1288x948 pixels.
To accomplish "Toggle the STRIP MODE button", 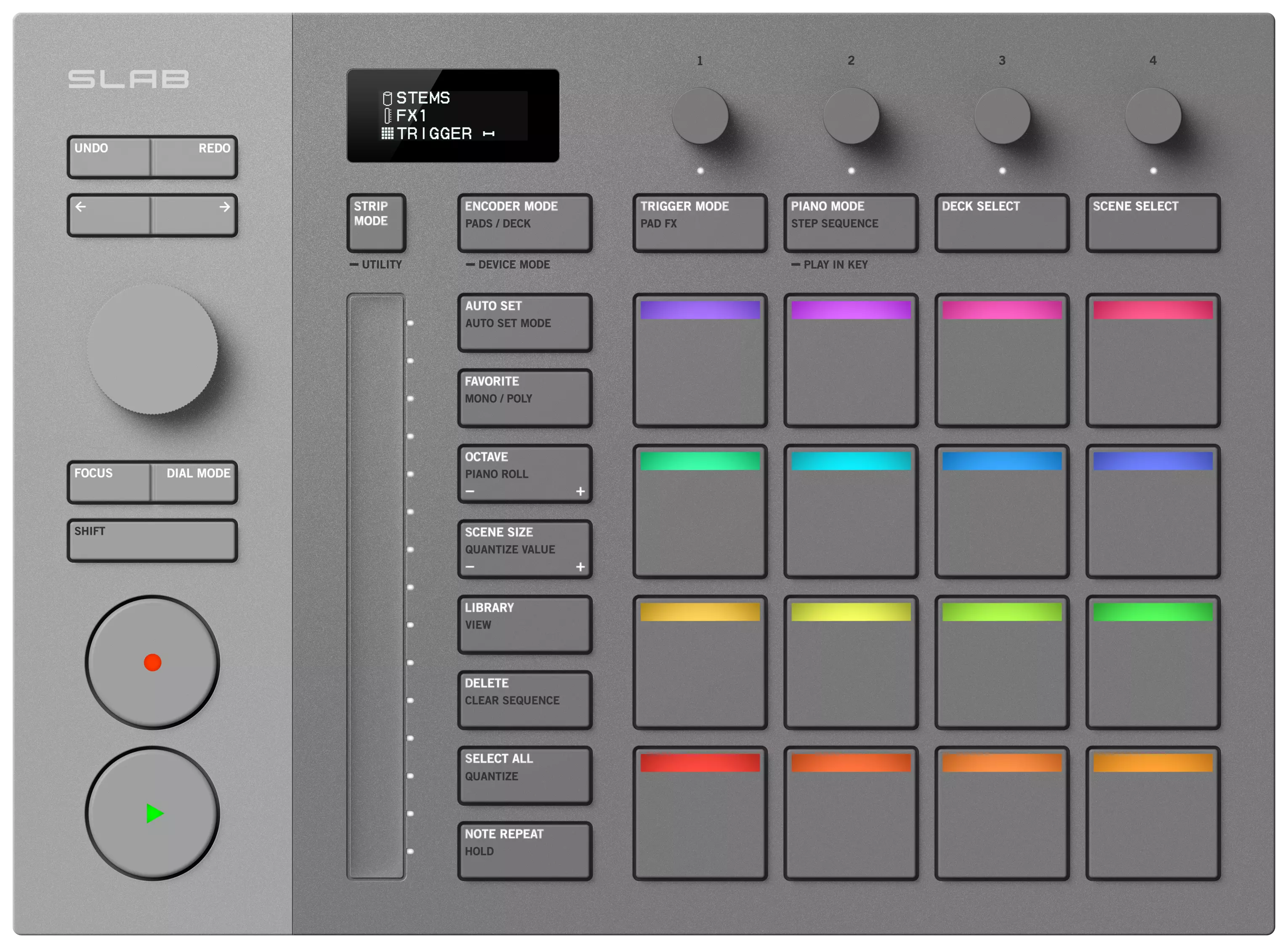I will coord(377,223).
